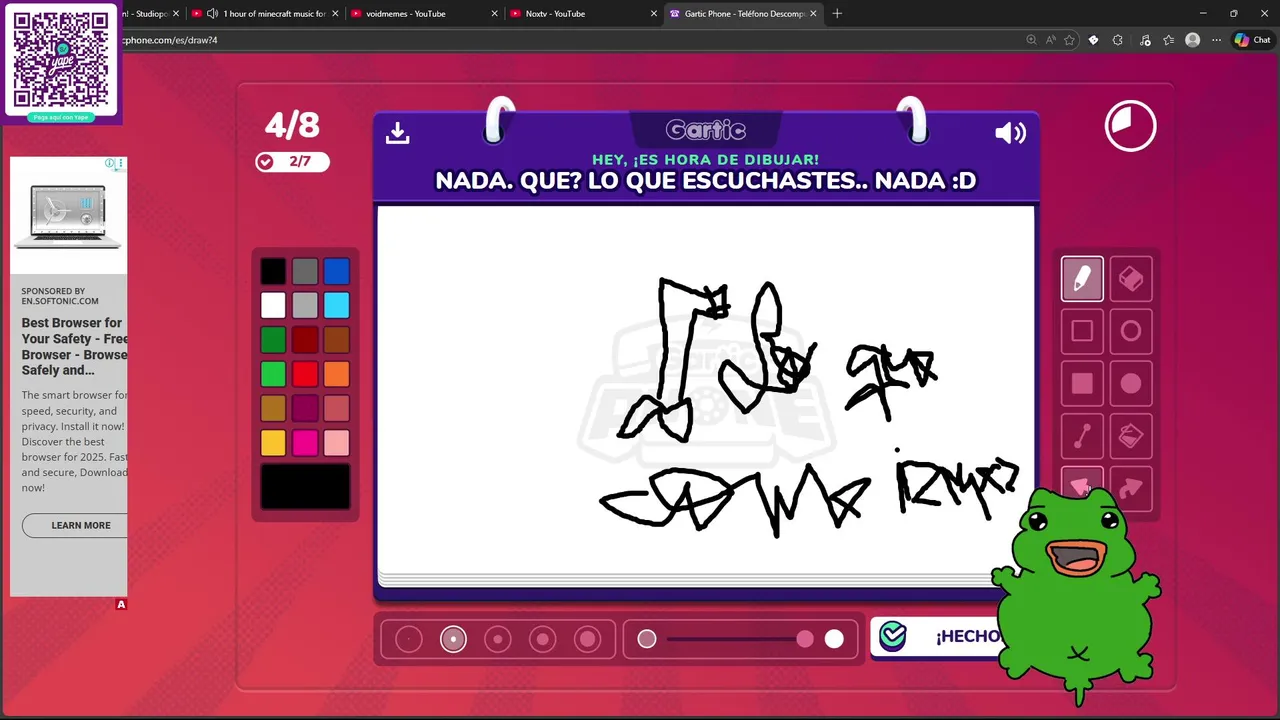Pick the cyan color swatch
This screenshot has width=1280, height=720.
[x=337, y=305]
